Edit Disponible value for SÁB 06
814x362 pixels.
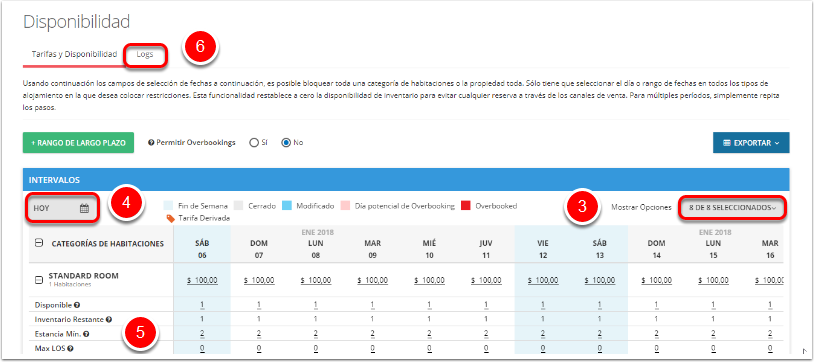click(202, 305)
